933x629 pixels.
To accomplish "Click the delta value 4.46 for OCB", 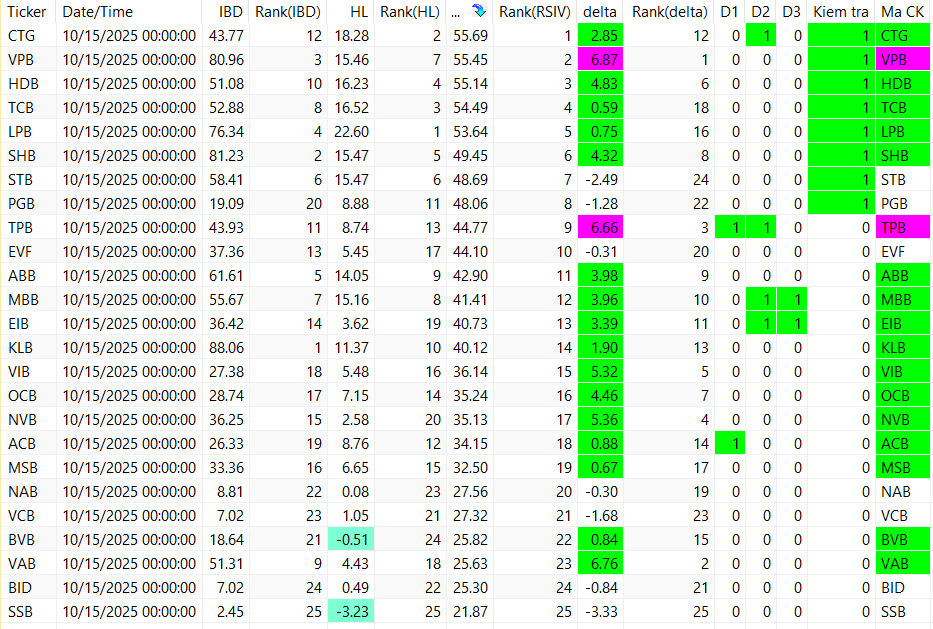I will tap(600, 396).
